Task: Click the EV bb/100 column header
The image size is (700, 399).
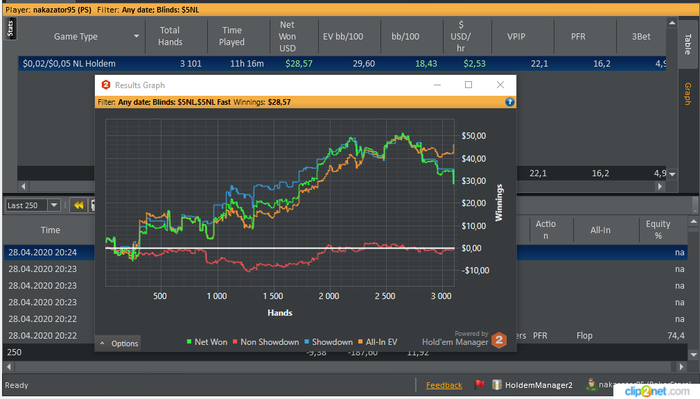Action: click(343, 37)
